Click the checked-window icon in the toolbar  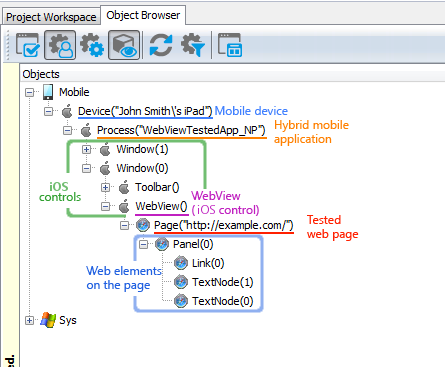point(27,45)
